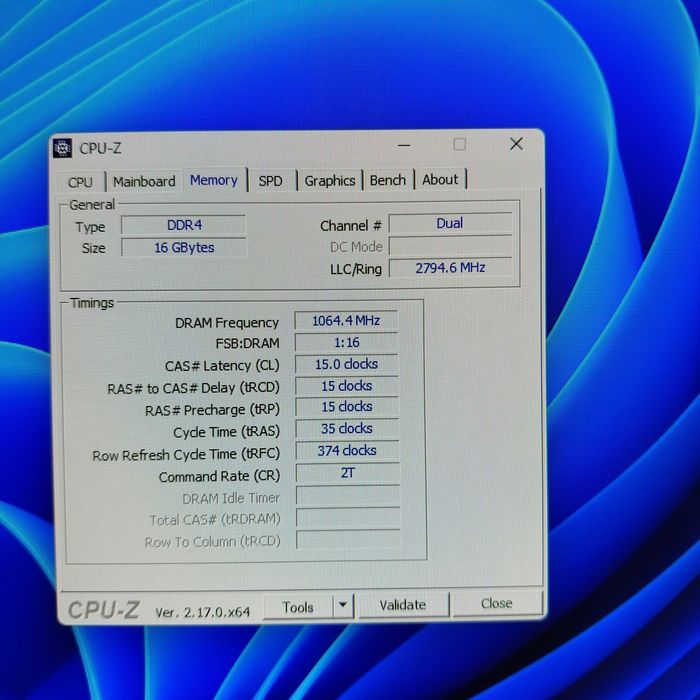Click the tRP 15 clocks value
700x700 pixels.
(347, 407)
